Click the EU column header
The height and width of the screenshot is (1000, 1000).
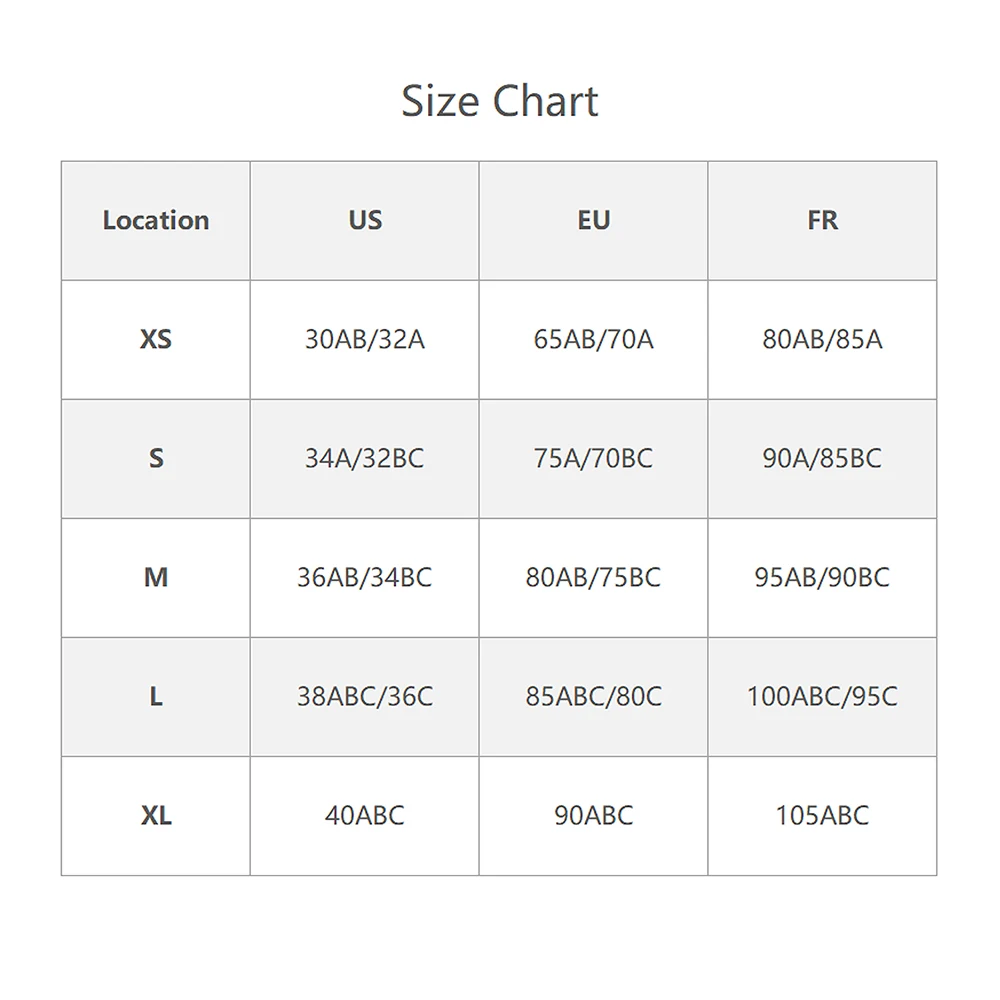593,220
